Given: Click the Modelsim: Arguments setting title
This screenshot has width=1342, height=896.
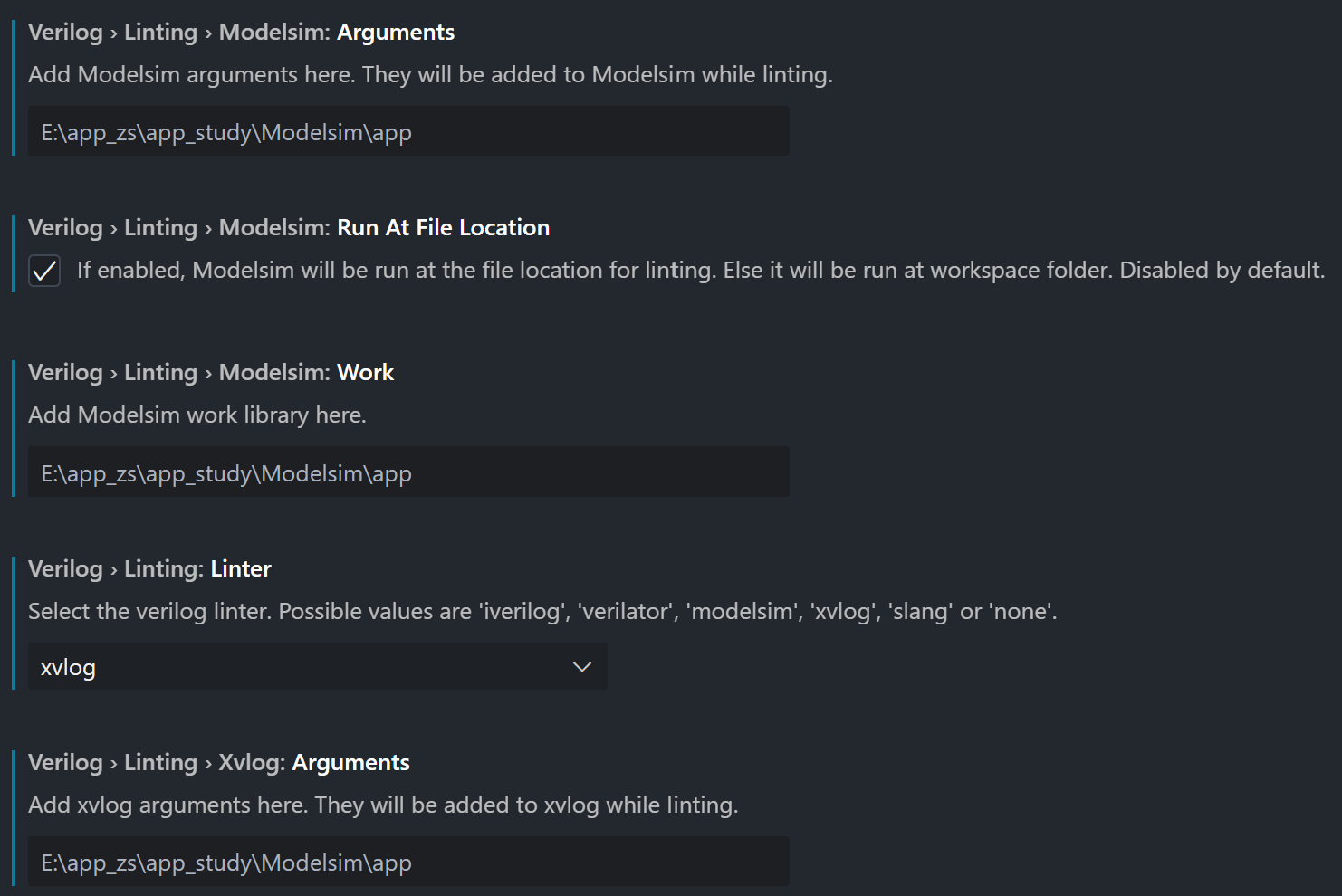Looking at the screenshot, I should [242, 33].
